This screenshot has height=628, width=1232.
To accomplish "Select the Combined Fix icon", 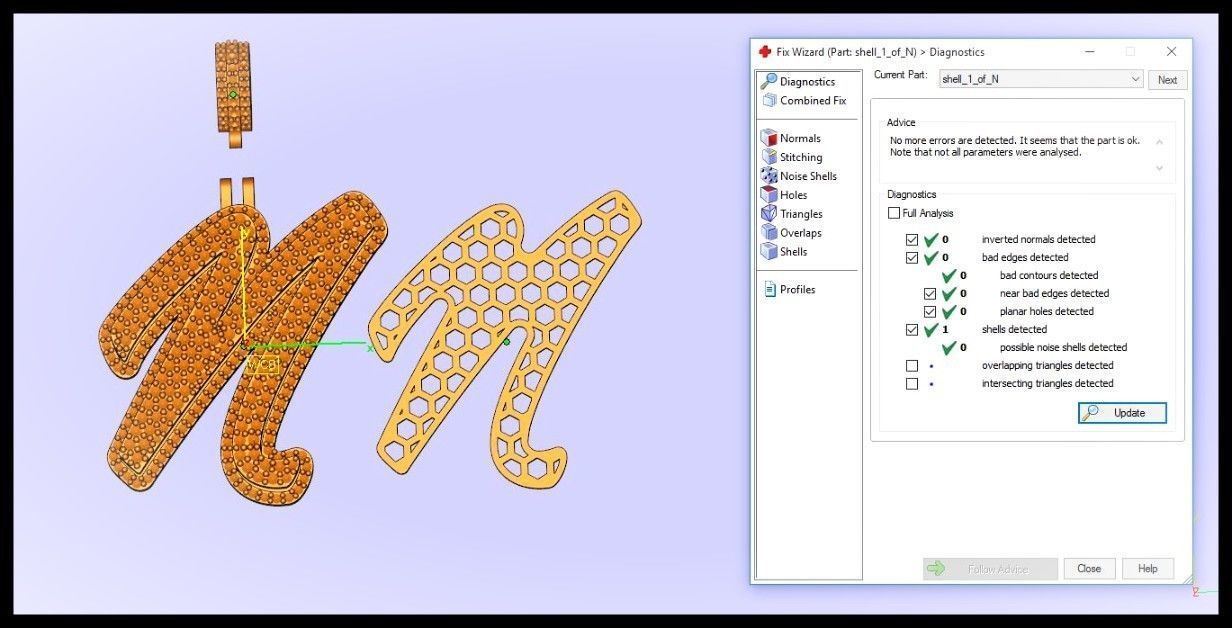I will [769, 100].
